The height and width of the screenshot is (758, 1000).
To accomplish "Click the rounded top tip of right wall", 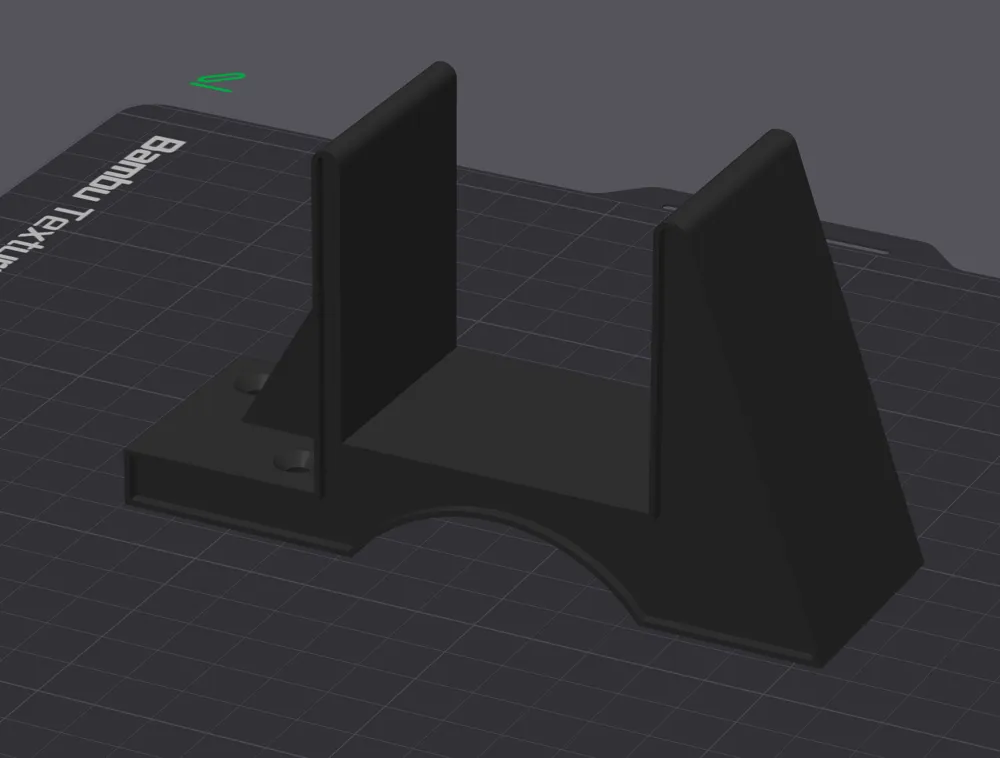I will [x=776, y=137].
